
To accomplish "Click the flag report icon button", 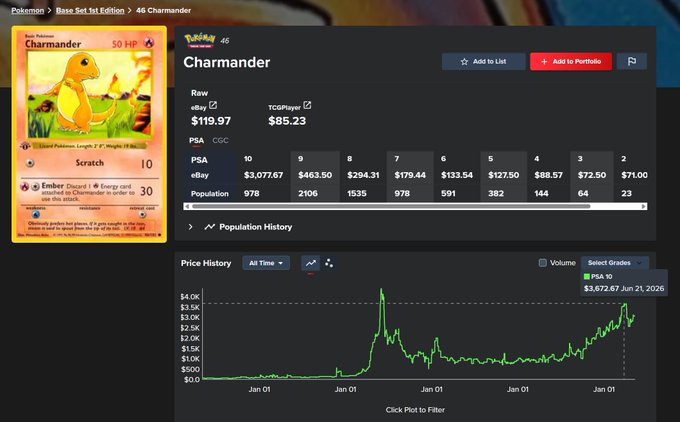I will 632,62.
